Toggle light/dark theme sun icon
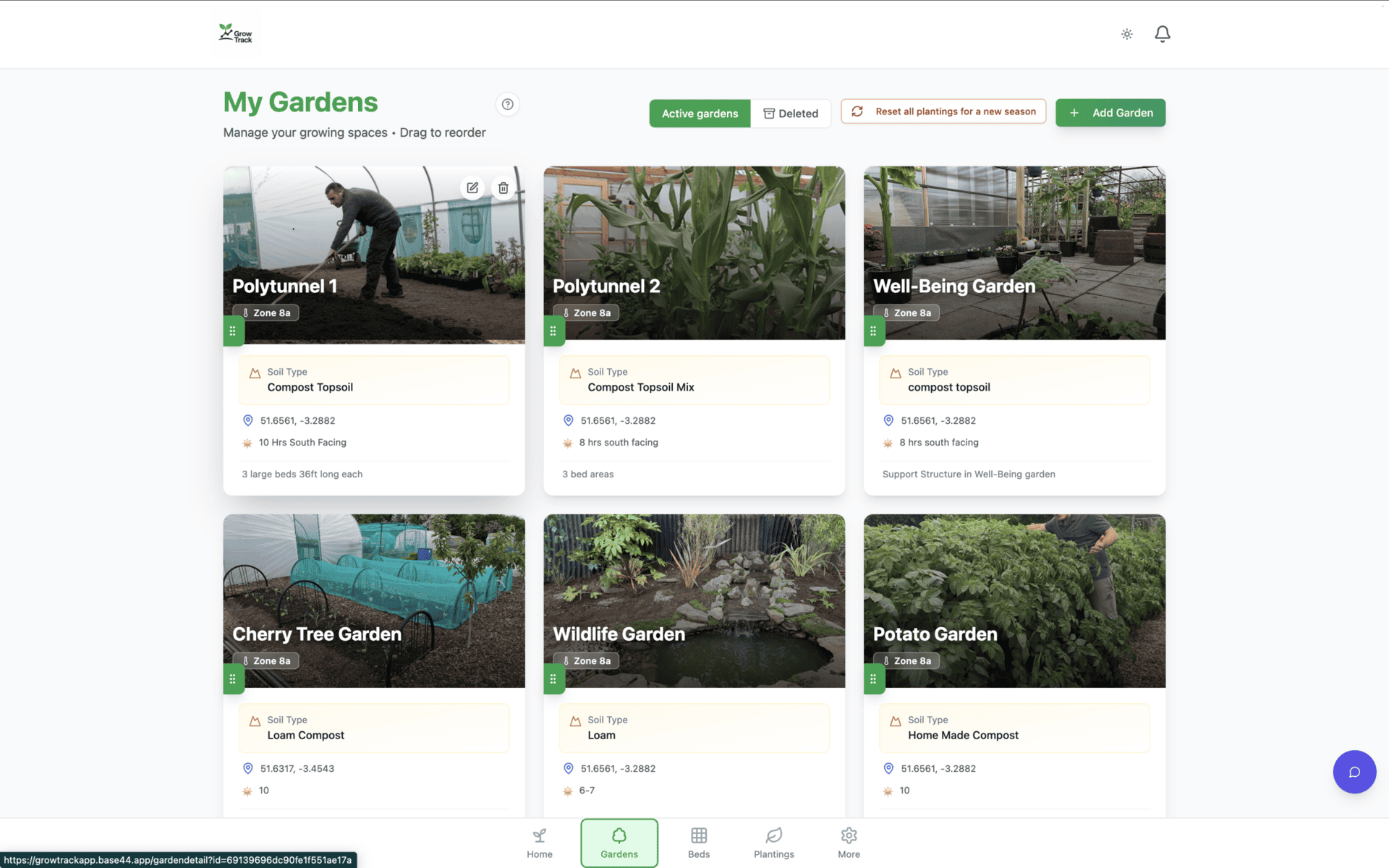 [x=1126, y=34]
